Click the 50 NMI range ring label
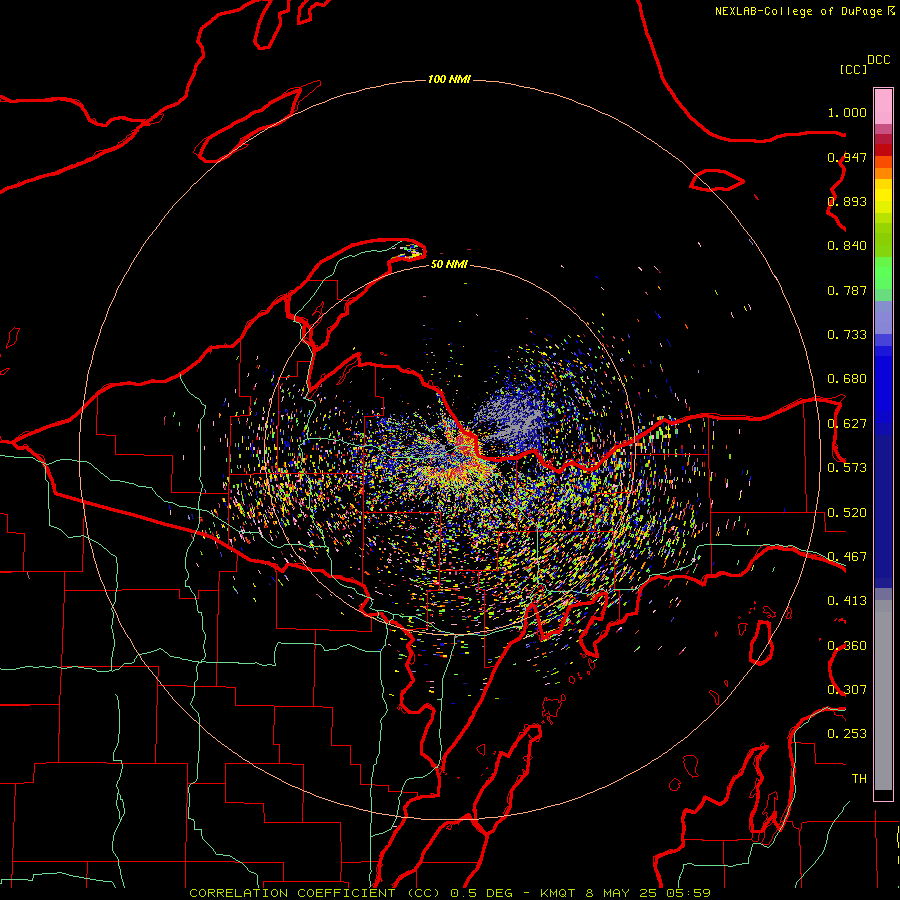This screenshot has width=900, height=900. click(x=449, y=264)
